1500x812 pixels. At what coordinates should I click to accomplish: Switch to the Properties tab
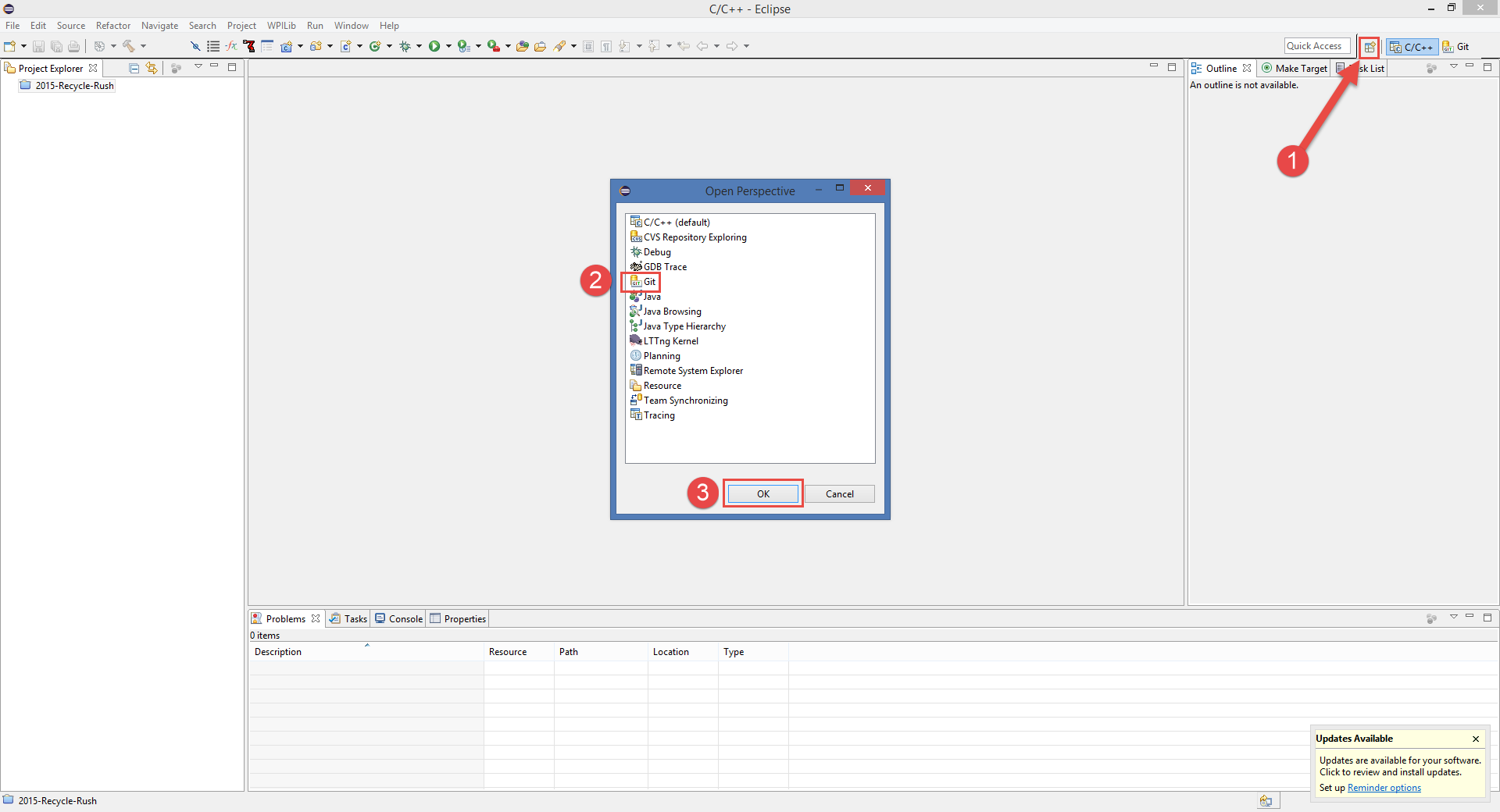pyautogui.click(x=459, y=619)
